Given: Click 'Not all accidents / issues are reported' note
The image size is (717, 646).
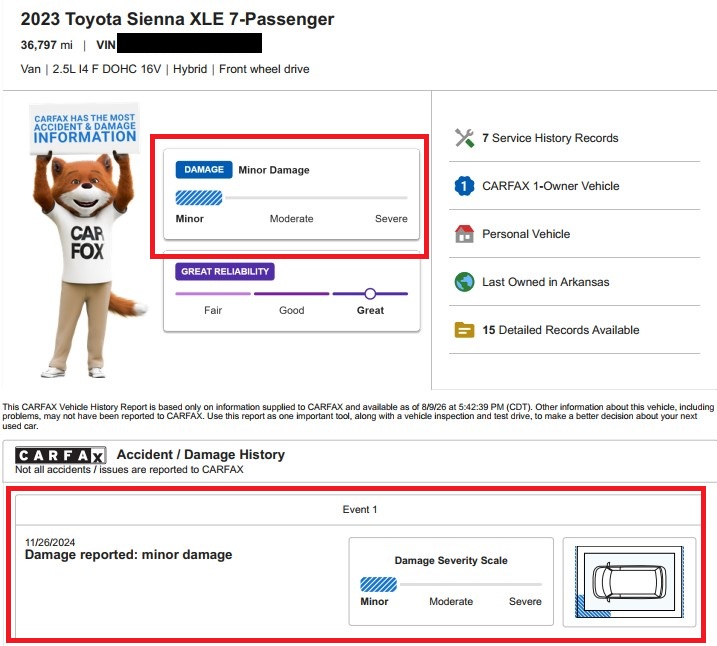Looking at the screenshot, I should click(x=129, y=470).
